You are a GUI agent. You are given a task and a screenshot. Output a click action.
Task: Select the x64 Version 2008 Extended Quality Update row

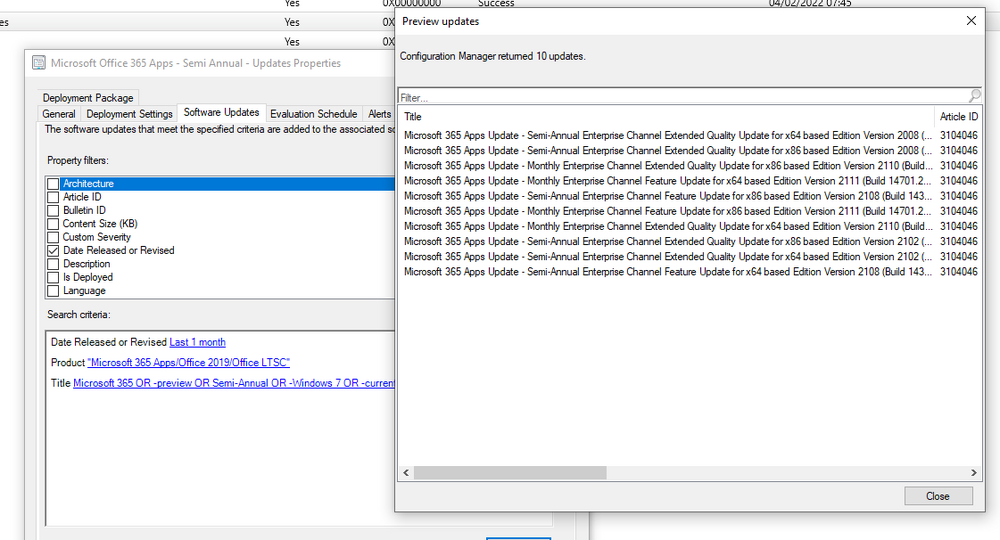click(691, 135)
